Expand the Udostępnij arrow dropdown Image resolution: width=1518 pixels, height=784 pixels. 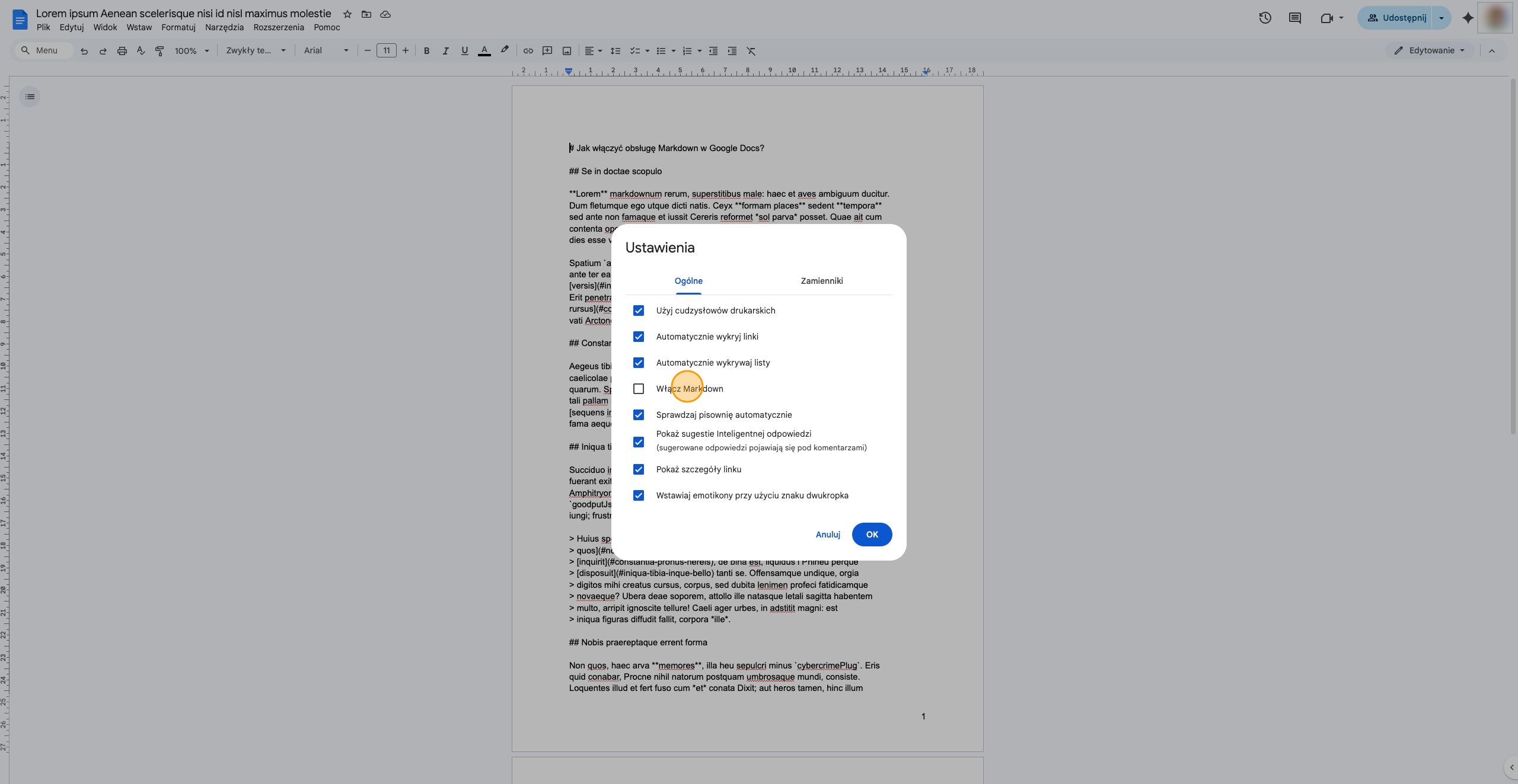(1442, 18)
